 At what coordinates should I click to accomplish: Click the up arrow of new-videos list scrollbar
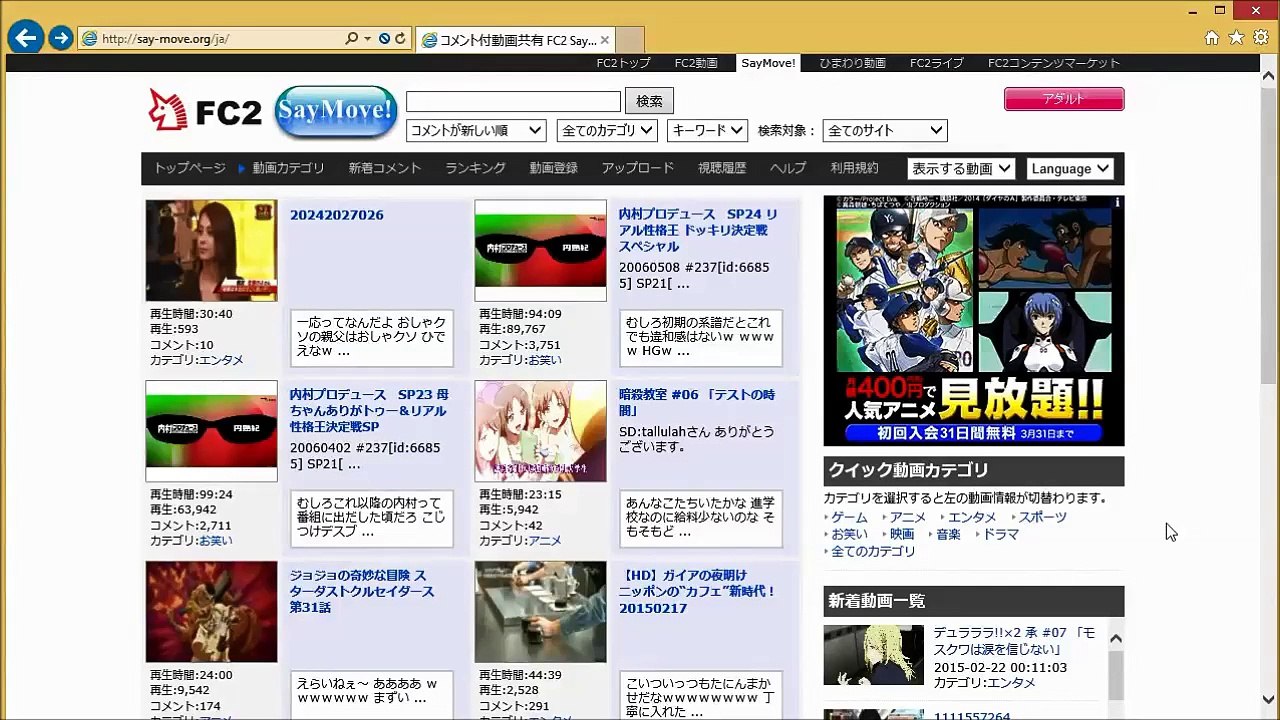coord(1116,638)
